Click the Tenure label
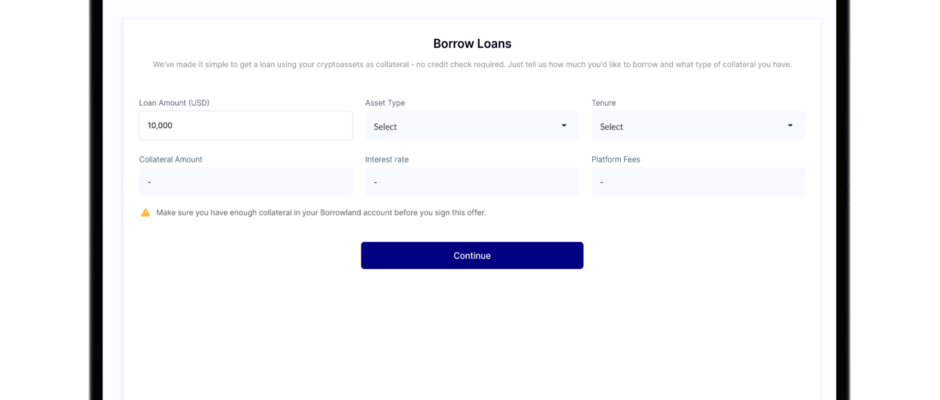Image resolution: width=940 pixels, height=400 pixels. pos(604,103)
